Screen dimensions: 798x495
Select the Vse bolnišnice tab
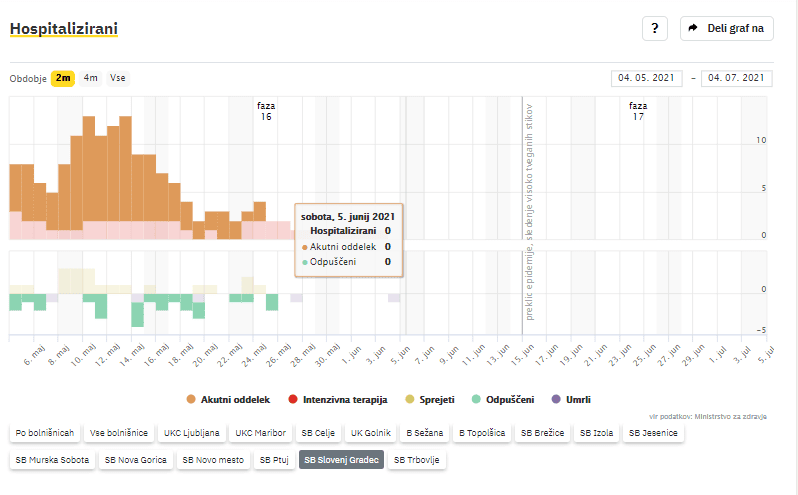coord(119,433)
